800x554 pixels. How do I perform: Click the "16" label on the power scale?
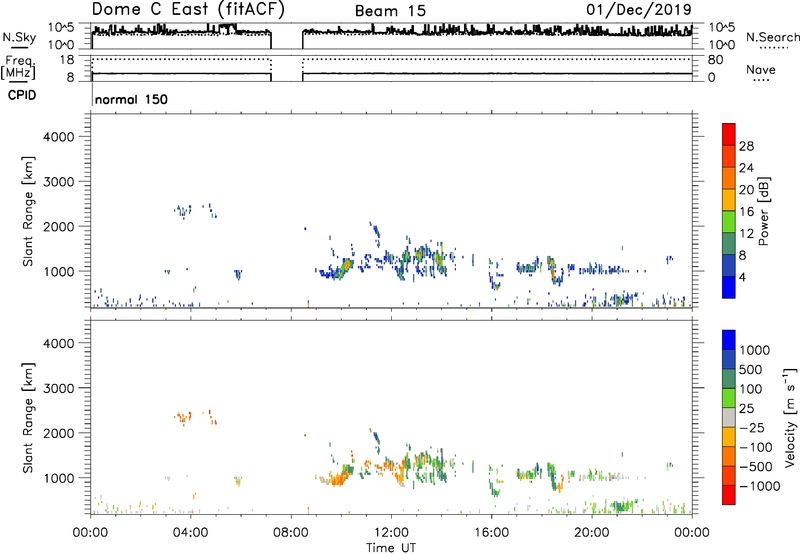coord(746,212)
